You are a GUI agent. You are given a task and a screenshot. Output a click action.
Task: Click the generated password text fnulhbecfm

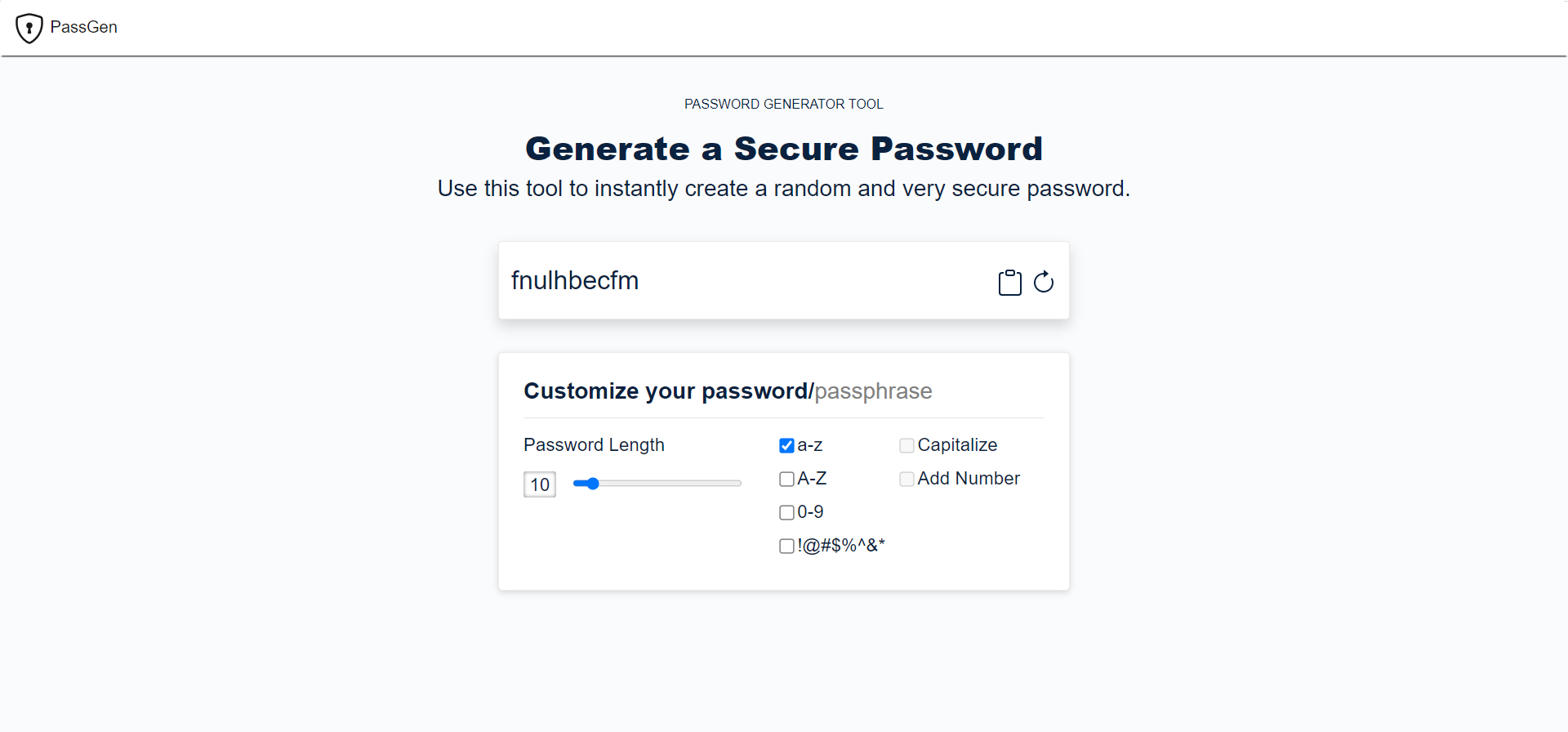tap(575, 280)
